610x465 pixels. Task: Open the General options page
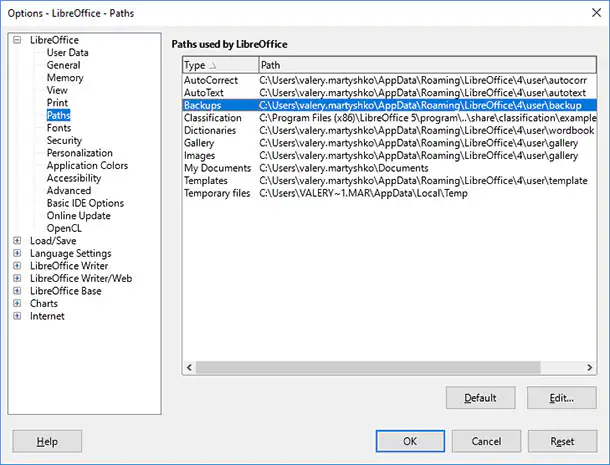click(x=63, y=65)
